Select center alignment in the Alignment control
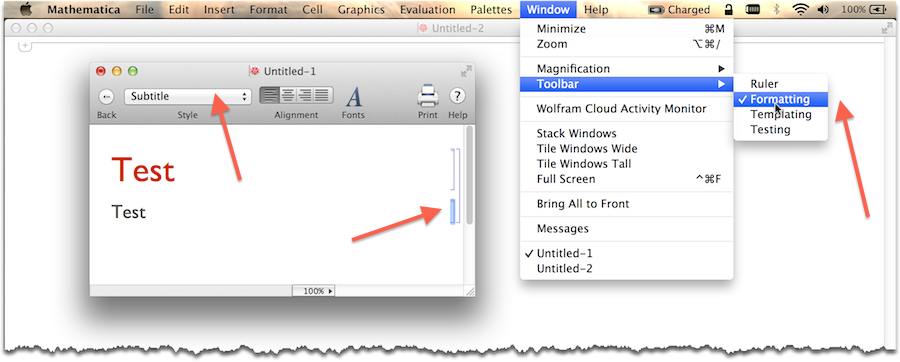 pyautogui.click(x=287, y=95)
